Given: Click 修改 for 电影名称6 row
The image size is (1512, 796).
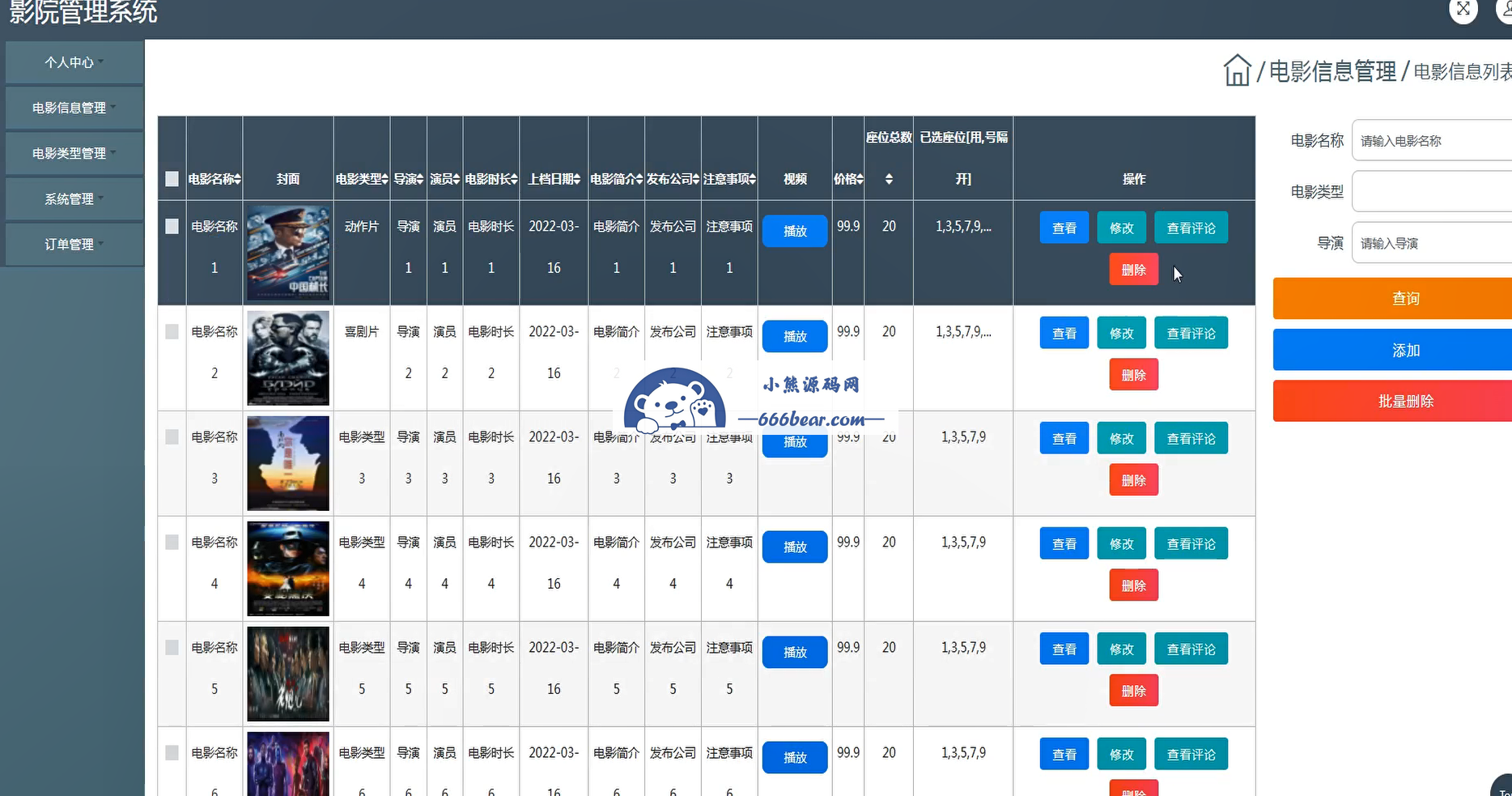Looking at the screenshot, I should pyautogui.click(x=1122, y=754).
